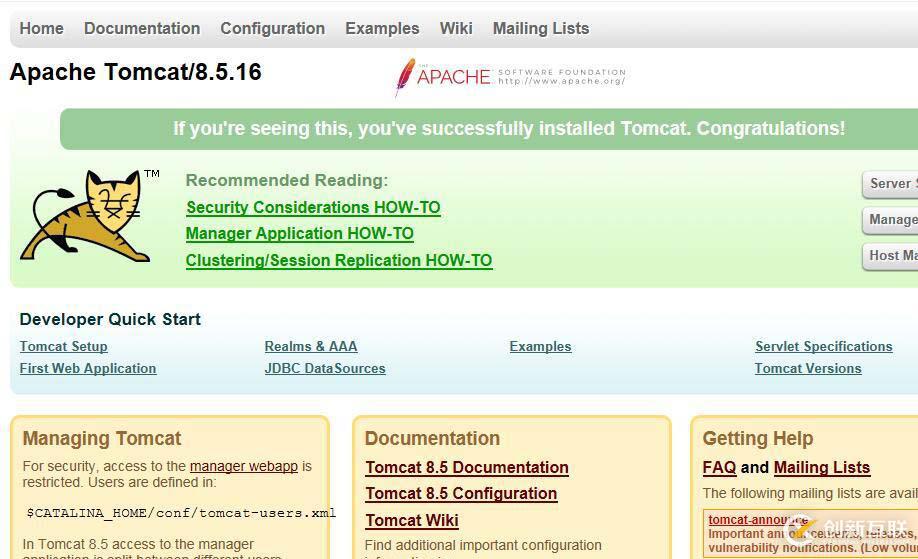Click the Server Status button
The height and width of the screenshot is (559, 918).
890,184
